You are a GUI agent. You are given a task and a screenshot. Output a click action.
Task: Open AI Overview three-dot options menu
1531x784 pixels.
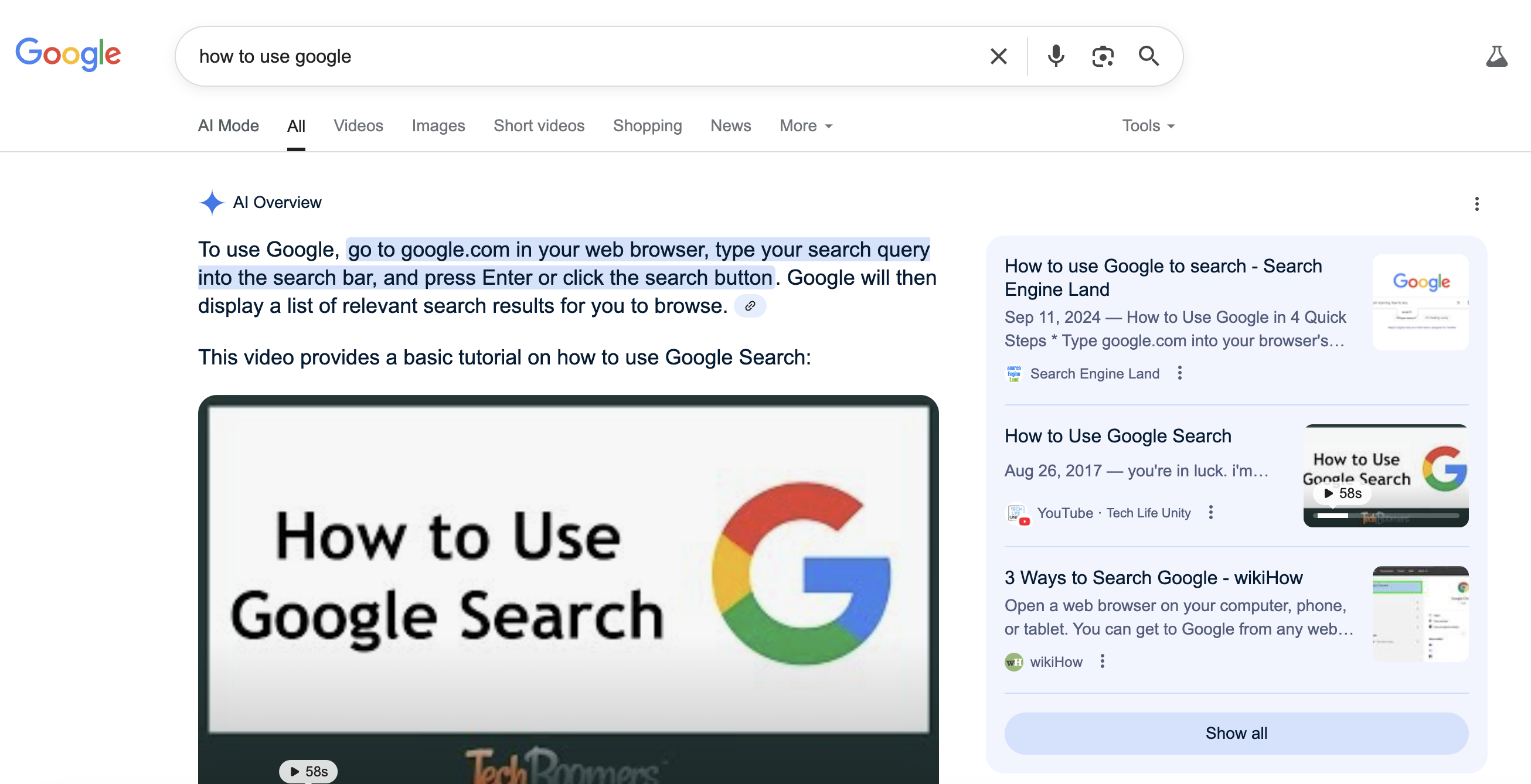1476,204
